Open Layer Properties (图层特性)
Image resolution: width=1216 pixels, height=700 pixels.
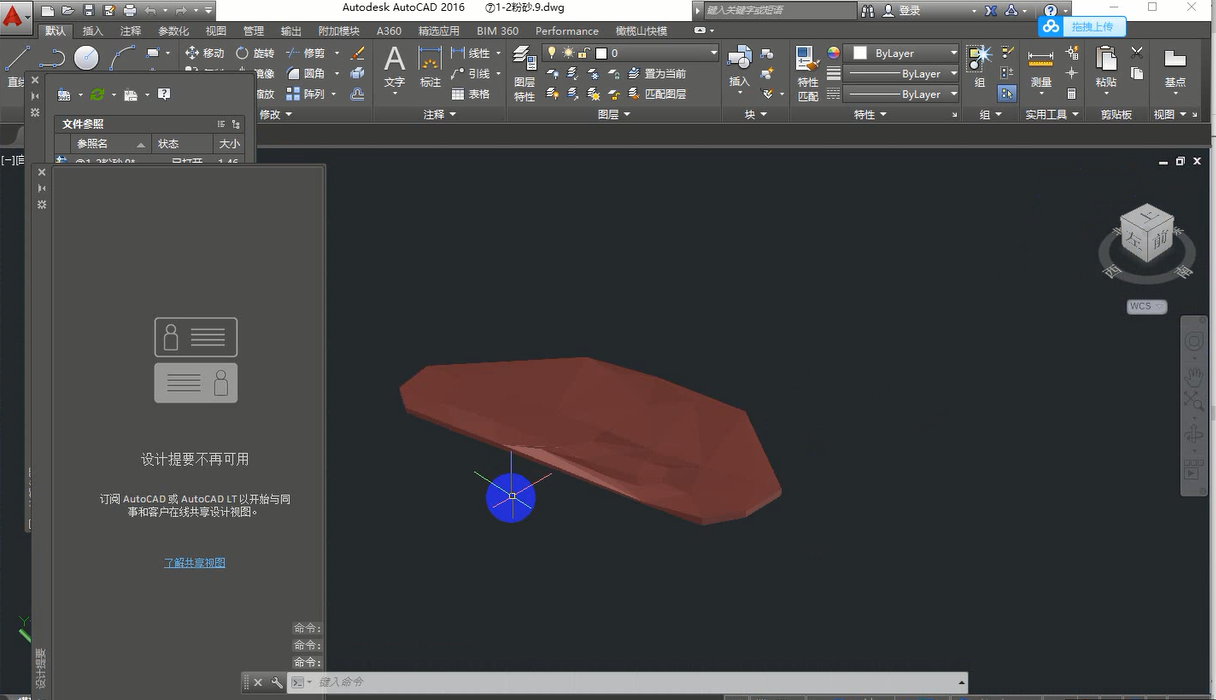coord(525,72)
